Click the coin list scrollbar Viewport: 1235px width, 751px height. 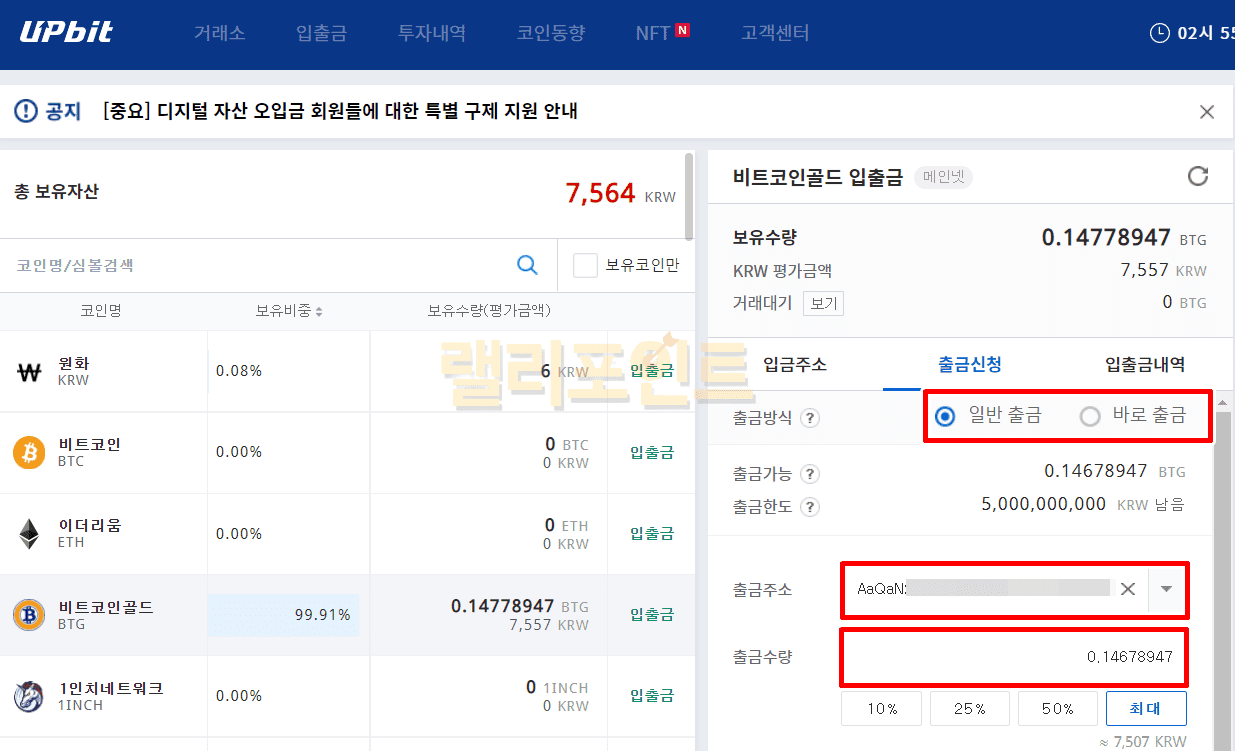pyautogui.click(x=689, y=197)
